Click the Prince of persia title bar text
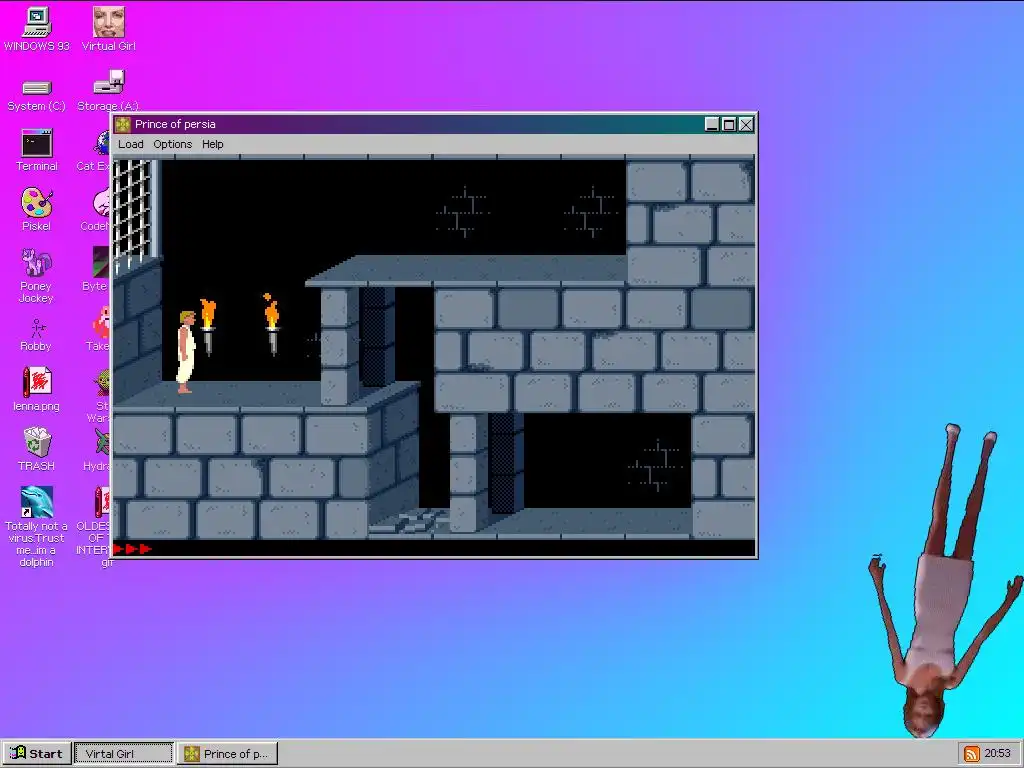Screen dimensions: 1024x768 pyautogui.click(x=175, y=124)
